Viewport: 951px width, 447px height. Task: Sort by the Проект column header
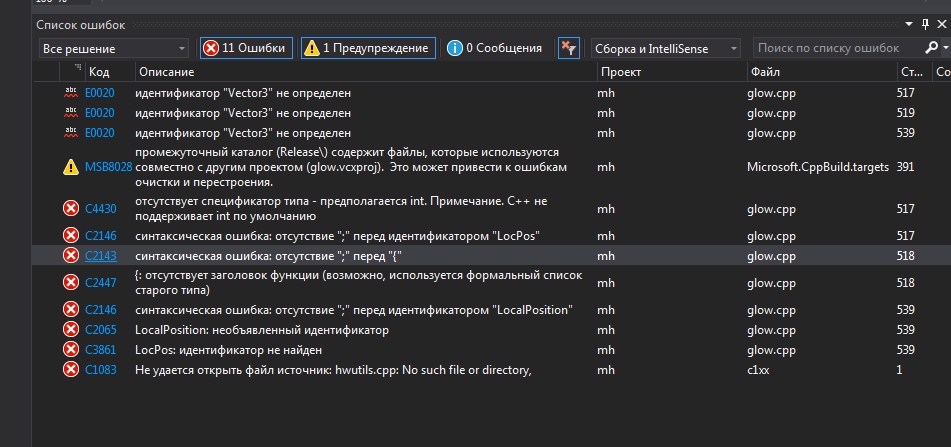point(672,72)
